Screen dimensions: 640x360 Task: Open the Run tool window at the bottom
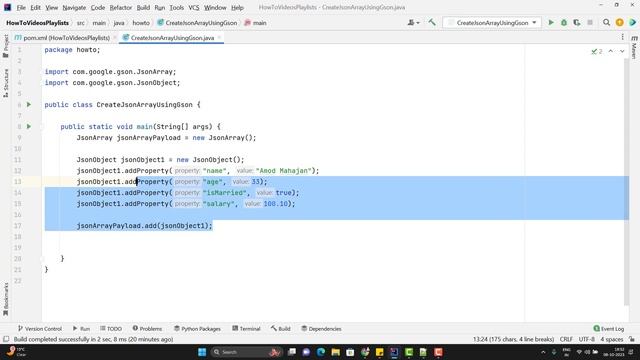tap(81, 329)
